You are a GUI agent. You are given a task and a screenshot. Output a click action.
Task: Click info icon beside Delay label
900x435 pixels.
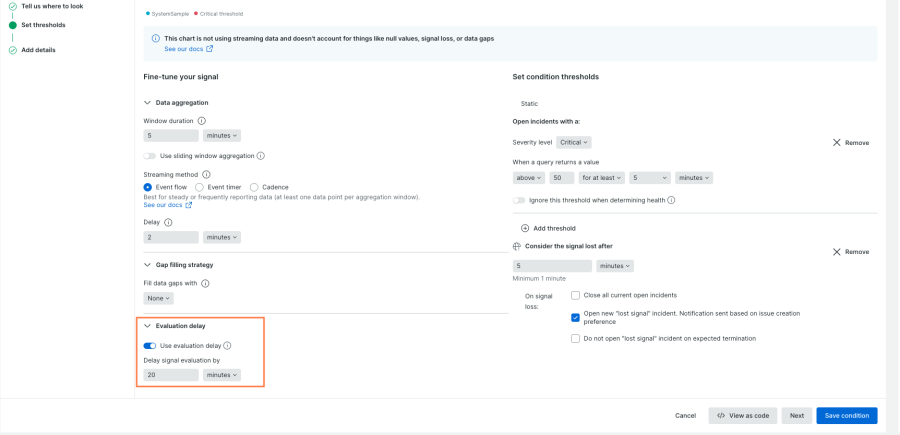[x=168, y=222]
